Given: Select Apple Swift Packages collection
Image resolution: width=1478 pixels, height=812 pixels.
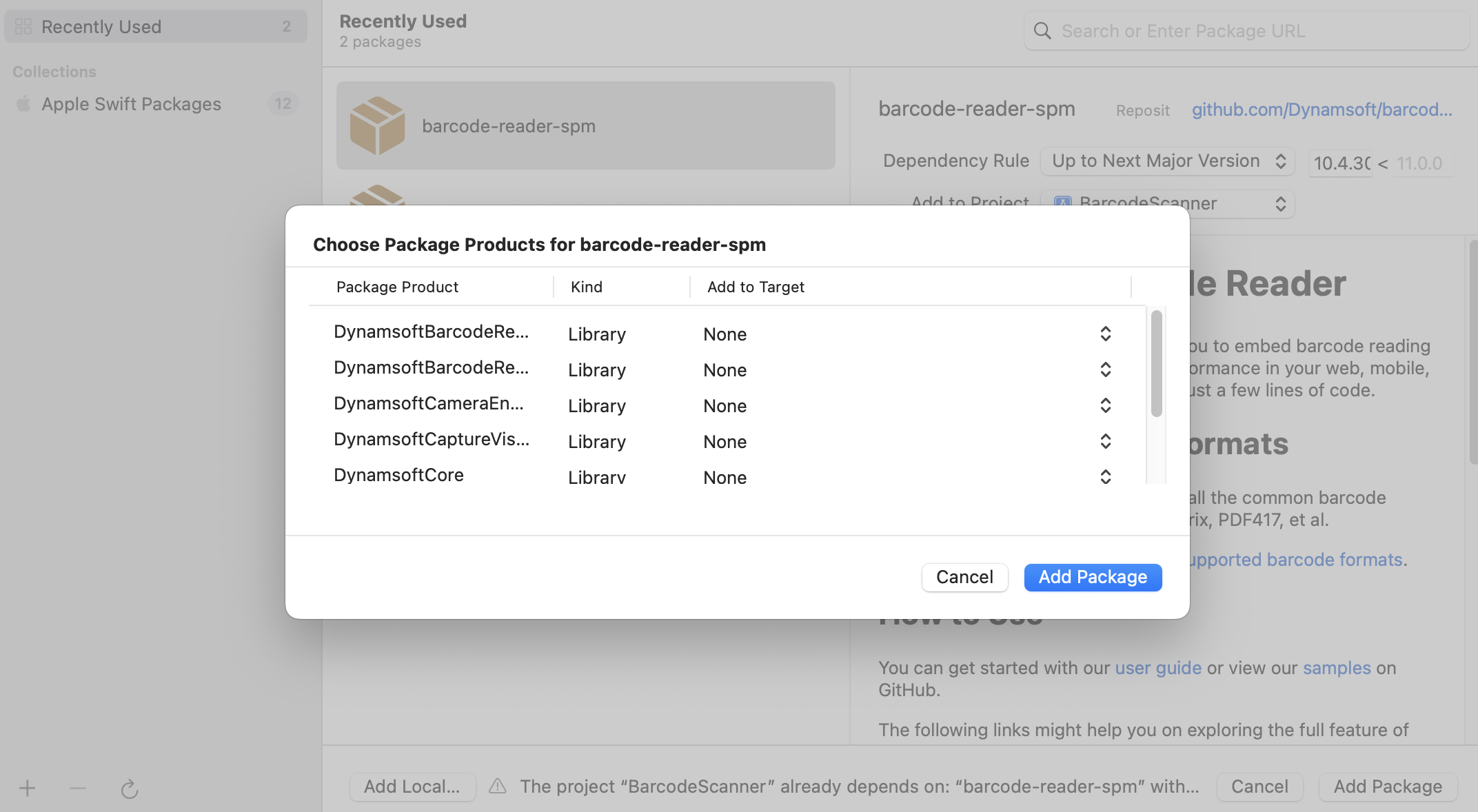Looking at the screenshot, I should click(x=131, y=103).
